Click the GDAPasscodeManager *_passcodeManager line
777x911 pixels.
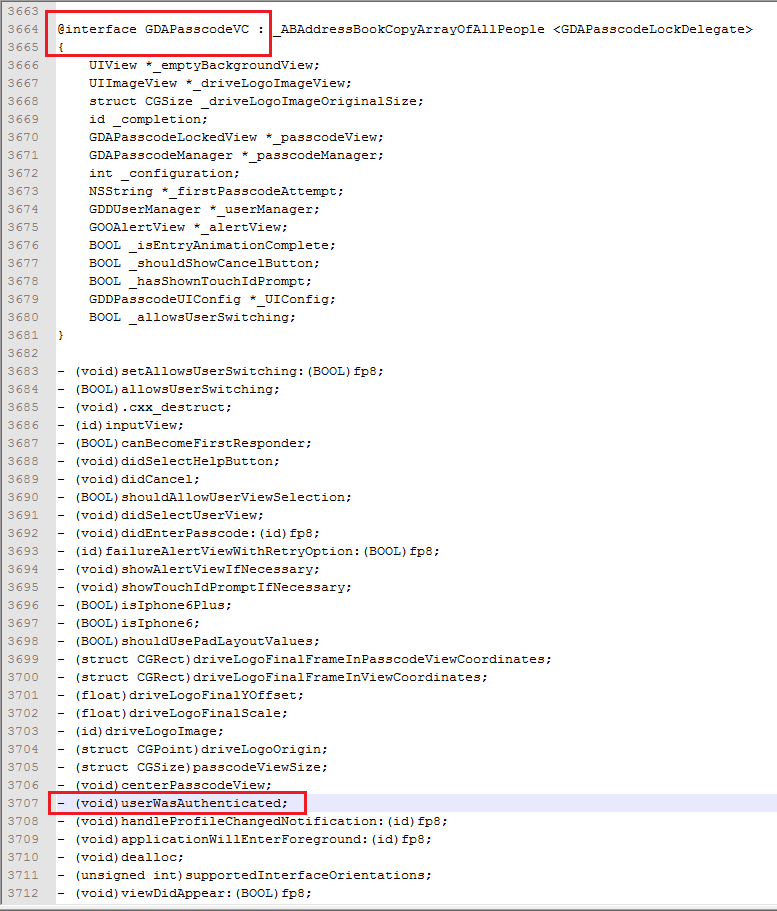pos(237,155)
